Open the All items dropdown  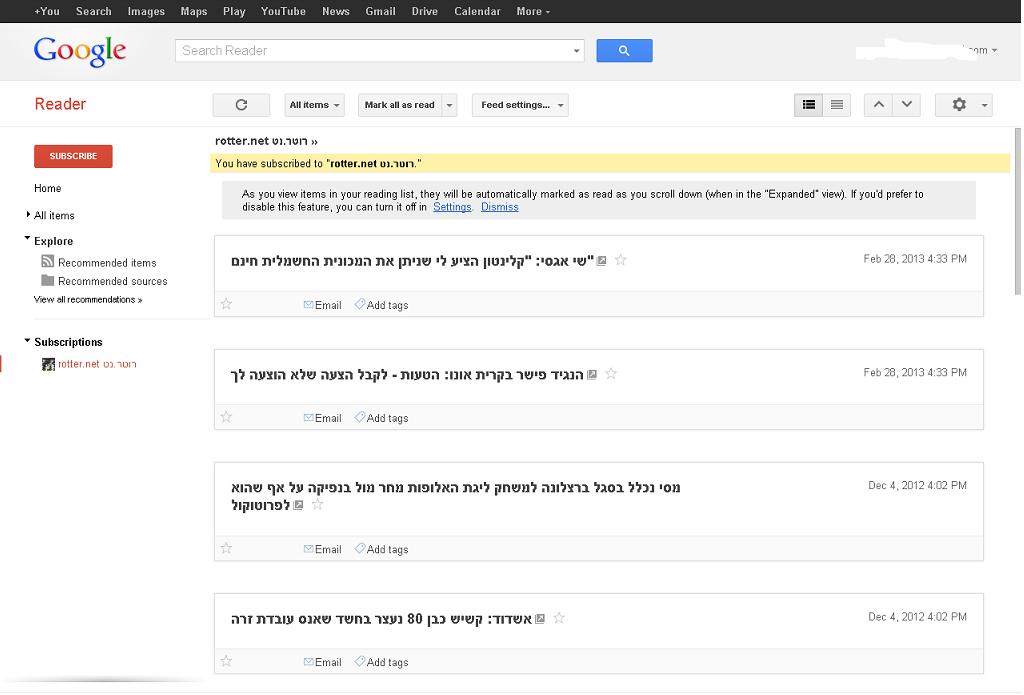coord(315,105)
